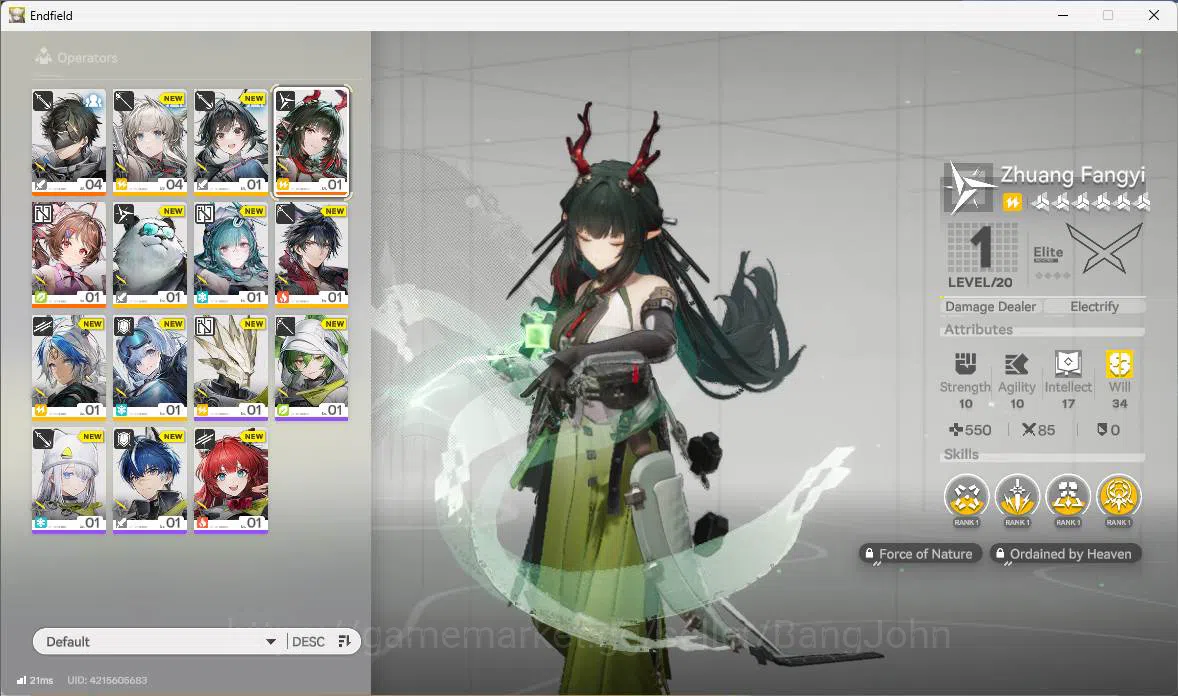Toggle the DESC sort order
Image resolution: width=1178 pixels, height=696 pixels.
click(x=308, y=641)
